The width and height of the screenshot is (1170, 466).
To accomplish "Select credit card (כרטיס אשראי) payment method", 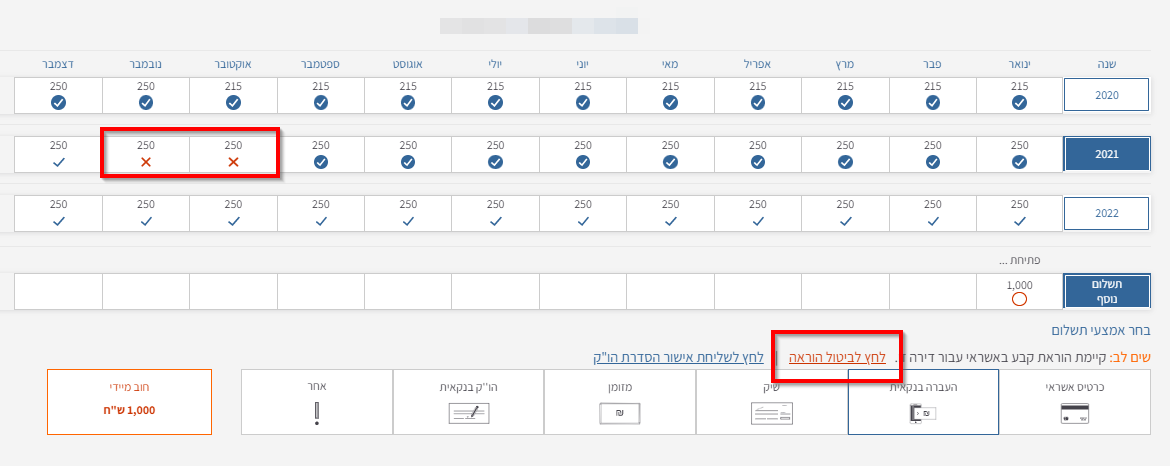I will coord(1074,401).
